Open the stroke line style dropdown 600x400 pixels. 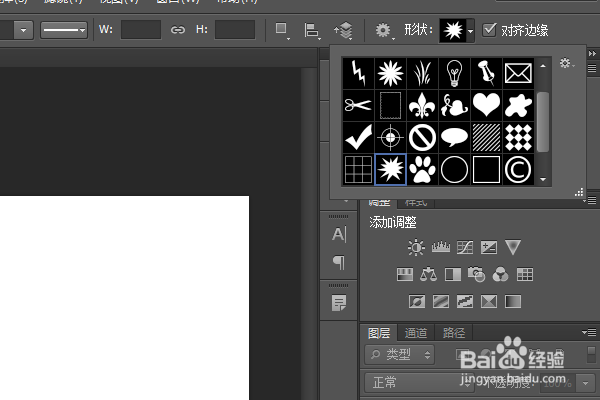coord(64,30)
